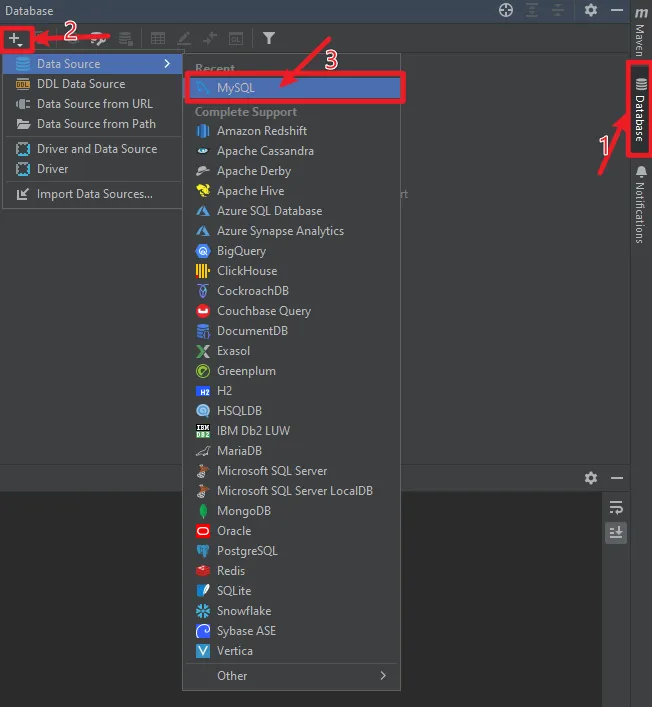Image resolution: width=652 pixels, height=707 pixels.
Task: Select H2 database entry
Action: tap(291, 391)
